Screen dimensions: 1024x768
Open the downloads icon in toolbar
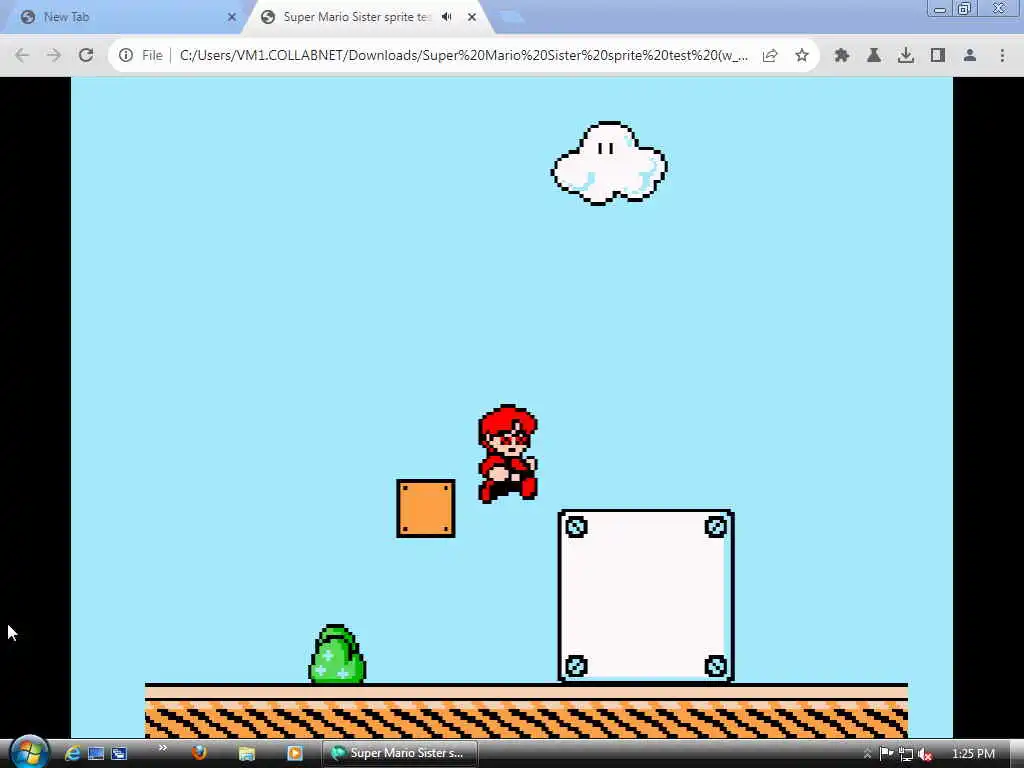pyautogui.click(x=905, y=56)
